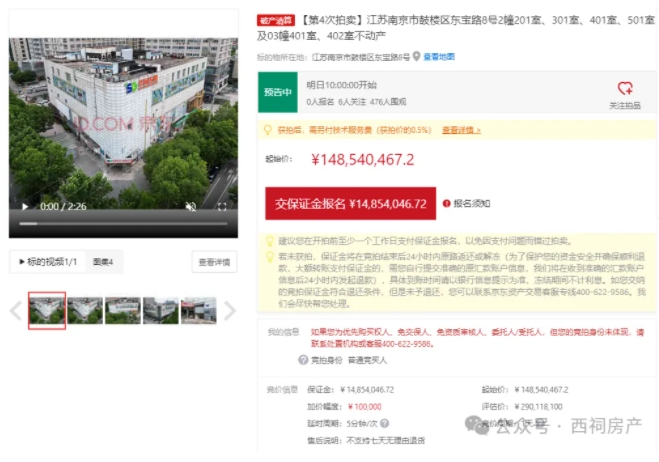This screenshot has height=462, width=659.
Task: Select the last storefront thumbnail
Action: (198, 310)
